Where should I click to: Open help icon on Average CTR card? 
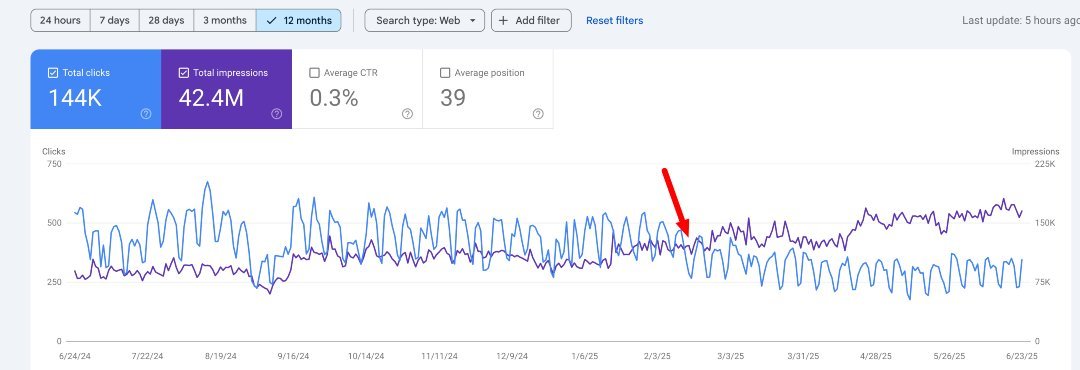point(407,114)
